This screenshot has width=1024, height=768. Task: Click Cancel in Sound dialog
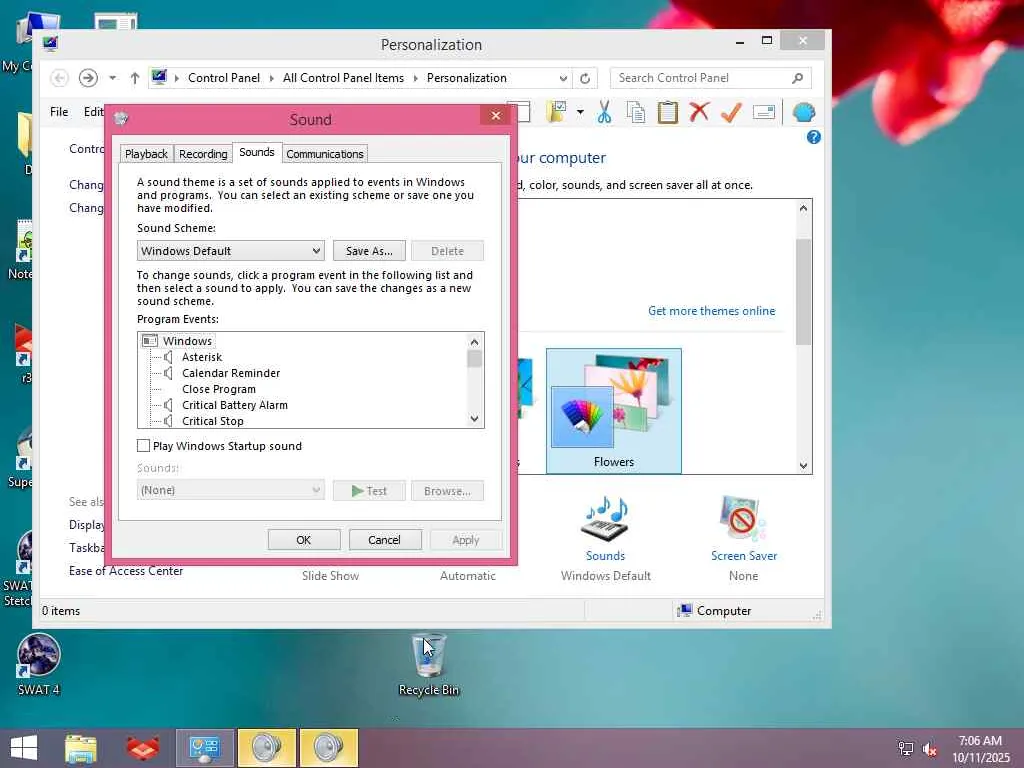[x=384, y=540]
